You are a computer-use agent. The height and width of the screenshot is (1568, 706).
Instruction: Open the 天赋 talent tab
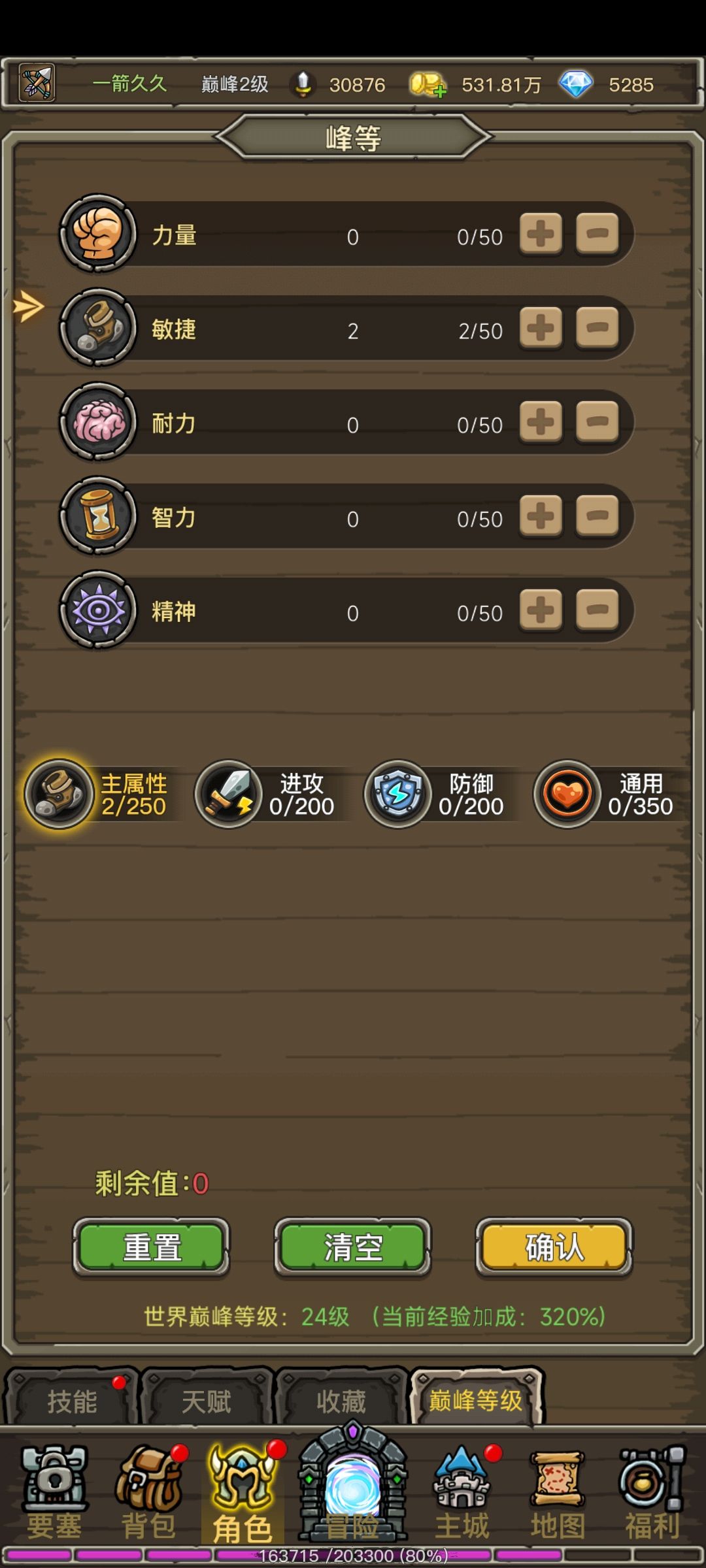(x=206, y=1401)
